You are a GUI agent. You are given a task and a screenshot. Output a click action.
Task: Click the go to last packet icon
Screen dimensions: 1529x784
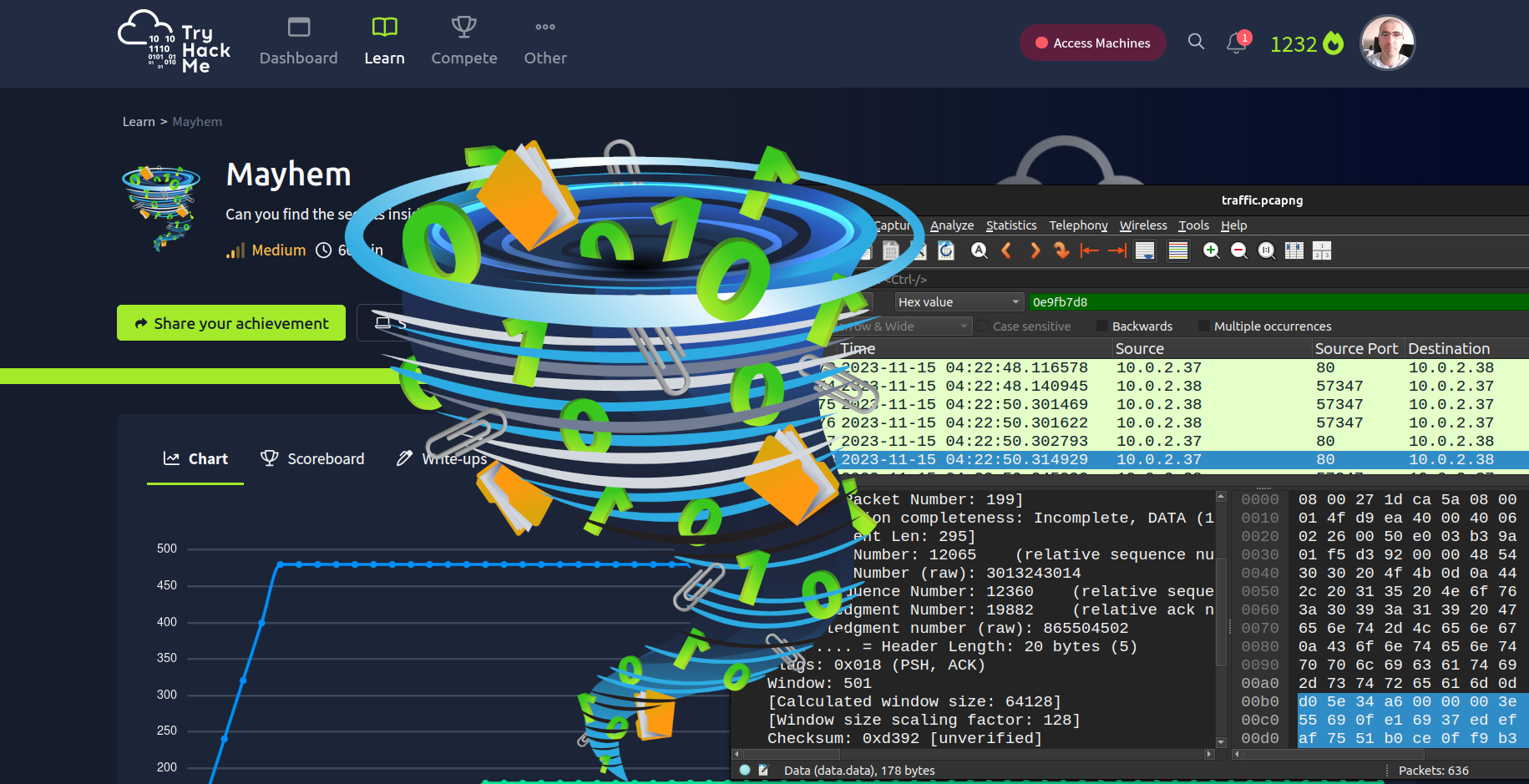1117,250
